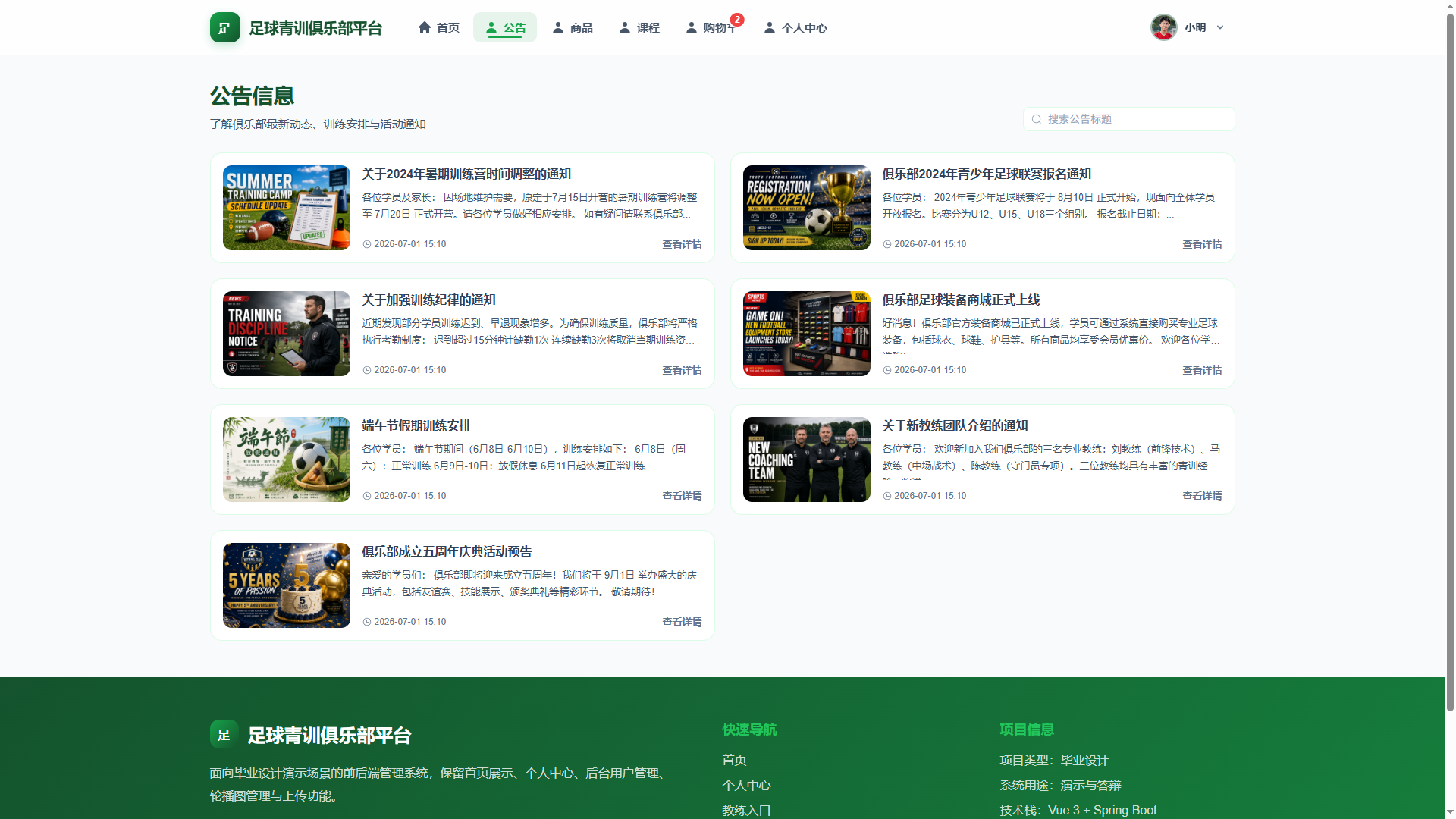Viewport: 1456px width, 819px height.
Task: Click title 关于新教练团队介绍的通知
Action: pyautogui.click(x=955, y=425)
